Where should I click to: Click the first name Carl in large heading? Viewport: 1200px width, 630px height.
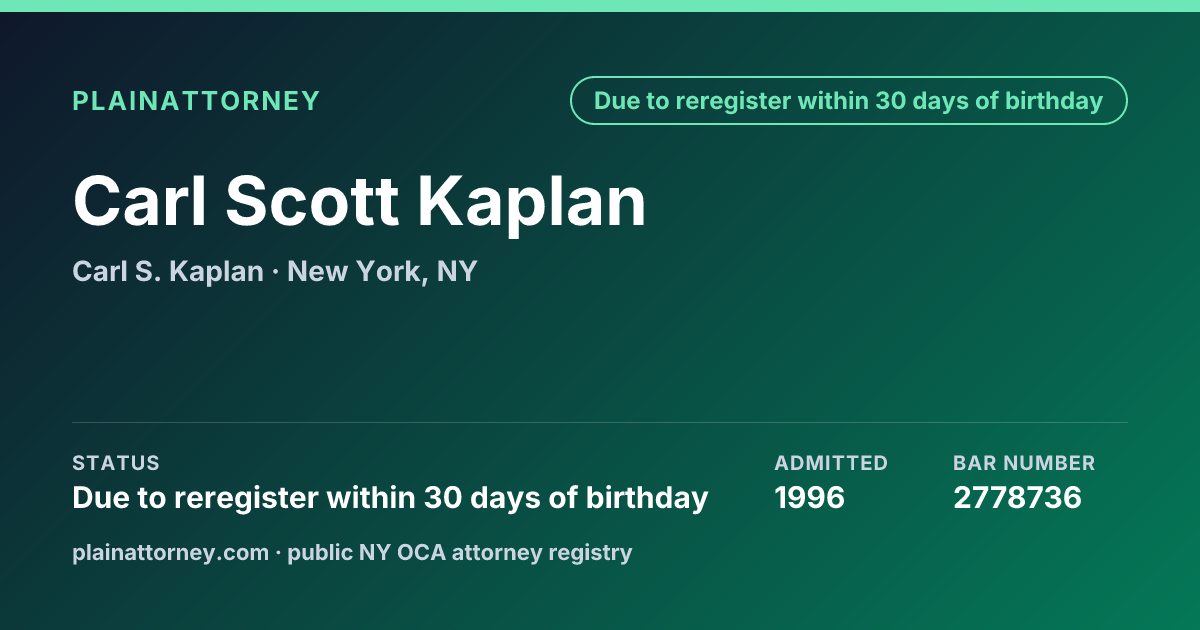click(139, 201)
